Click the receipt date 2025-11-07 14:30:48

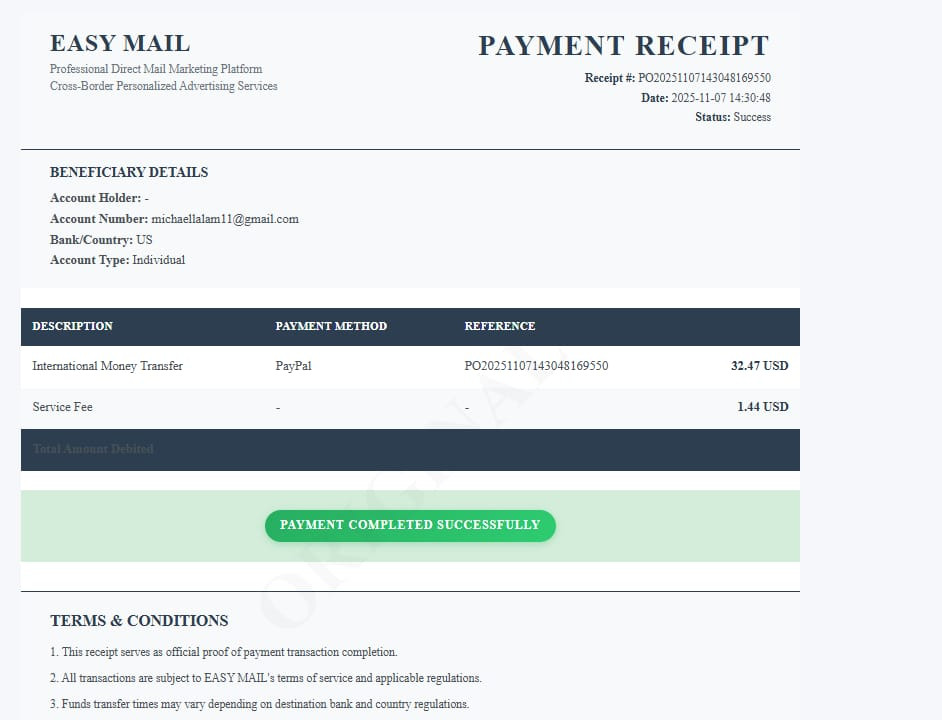(720, 97)
